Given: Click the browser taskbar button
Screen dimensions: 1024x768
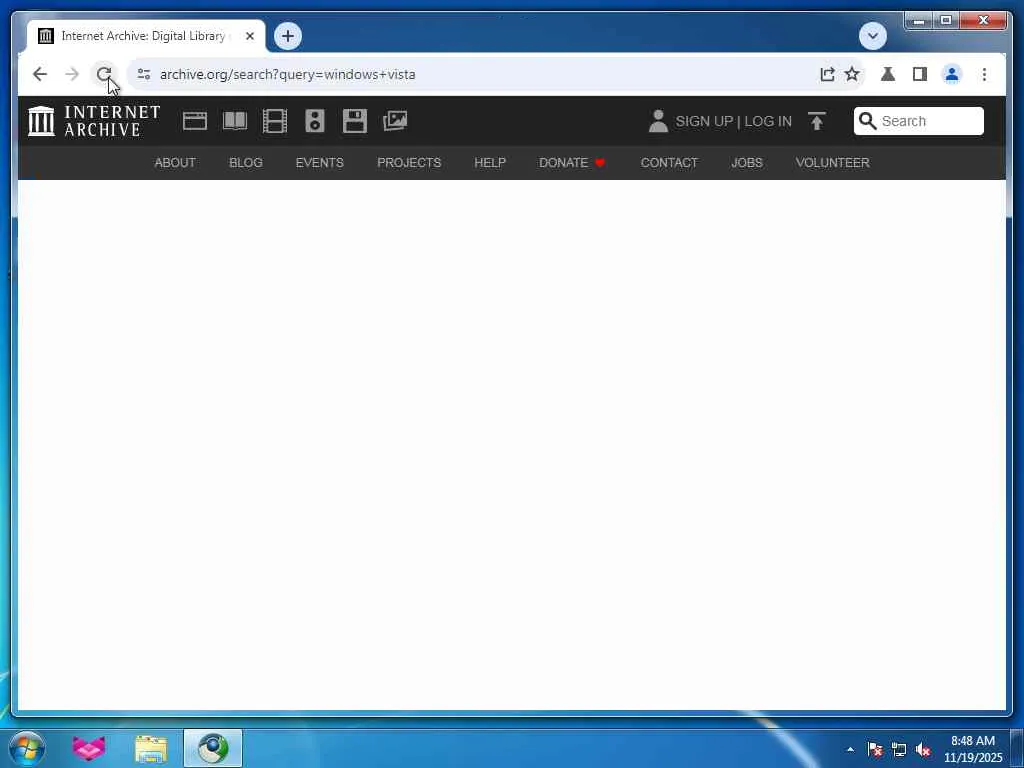Looking at the screenshot, I should 213,748.
